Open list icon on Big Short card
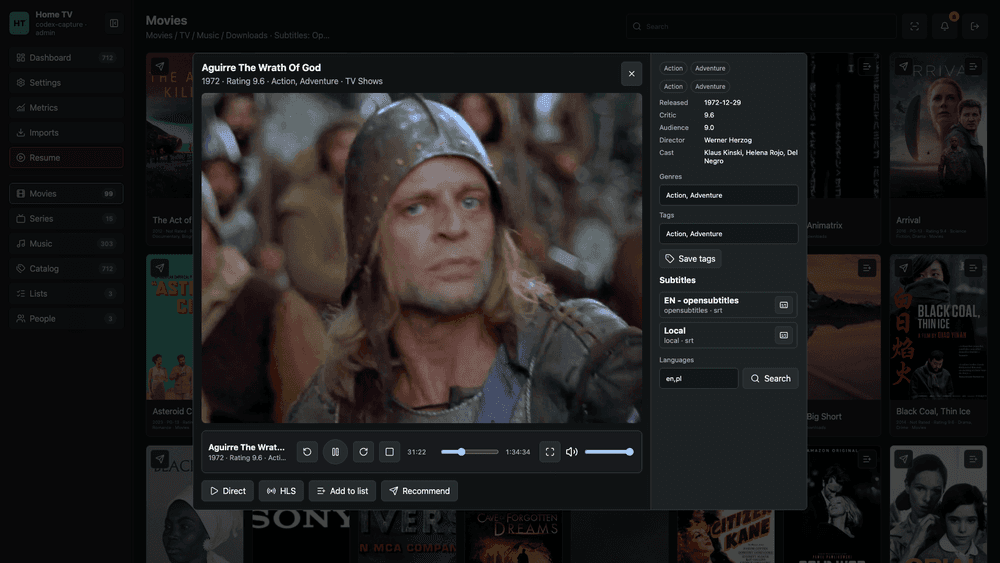Image resolution: width=1000 pixels, height=563 pixels. click(x=867, y=268)
